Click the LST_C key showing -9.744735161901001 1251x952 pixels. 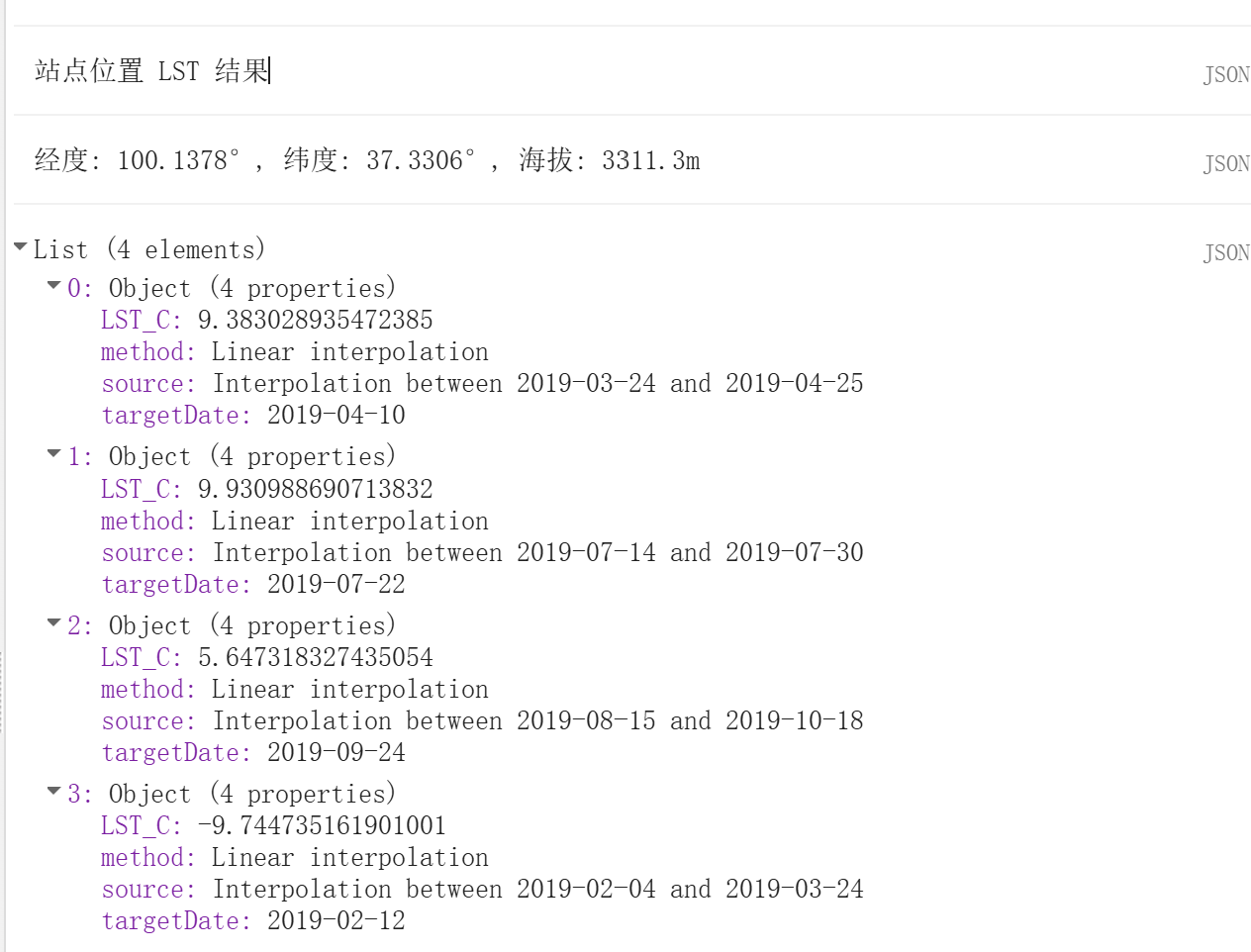(x=127, y=825)
